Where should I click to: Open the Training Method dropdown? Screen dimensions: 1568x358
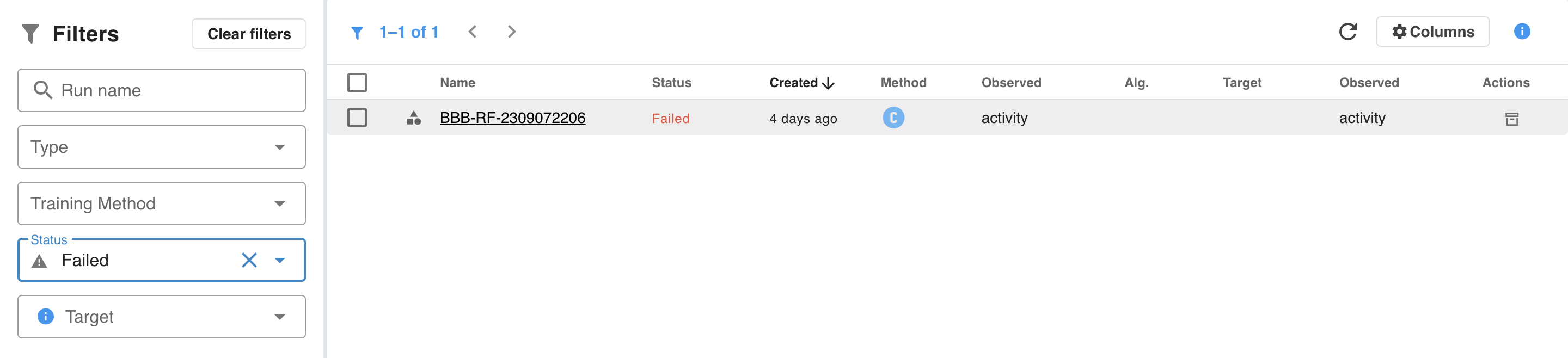coord(279,203)
